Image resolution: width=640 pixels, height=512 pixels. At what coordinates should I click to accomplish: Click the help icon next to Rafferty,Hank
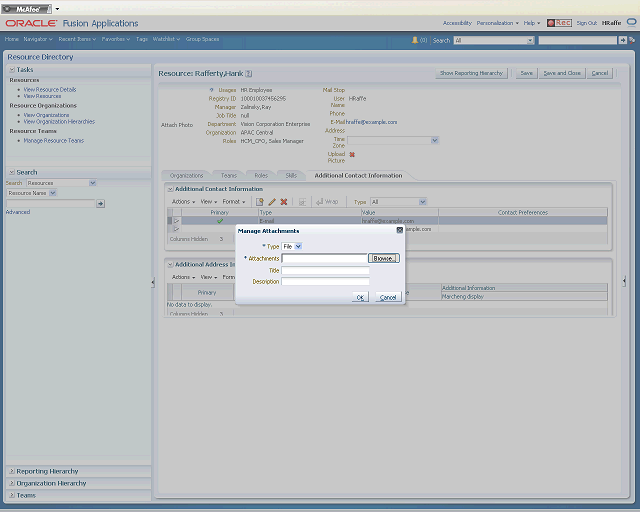pos(249,73)
